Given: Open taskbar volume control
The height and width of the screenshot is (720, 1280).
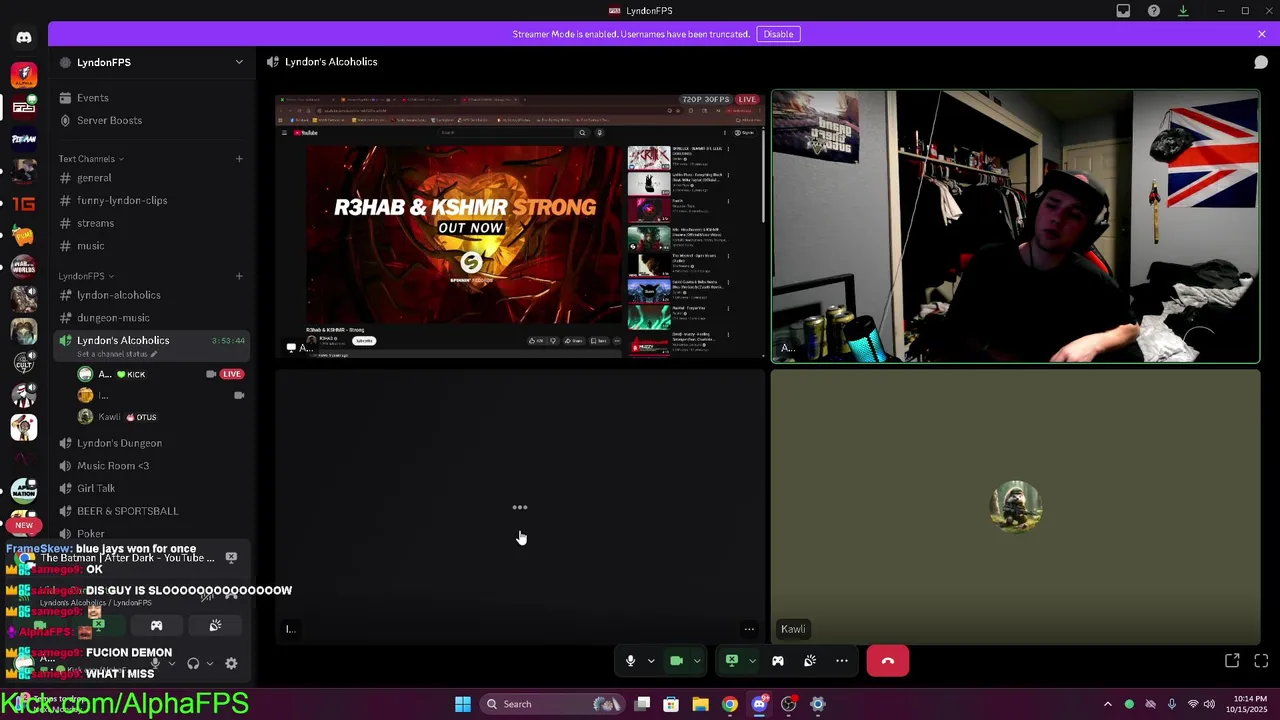Looking at the screenshot, I should 1210,704.
